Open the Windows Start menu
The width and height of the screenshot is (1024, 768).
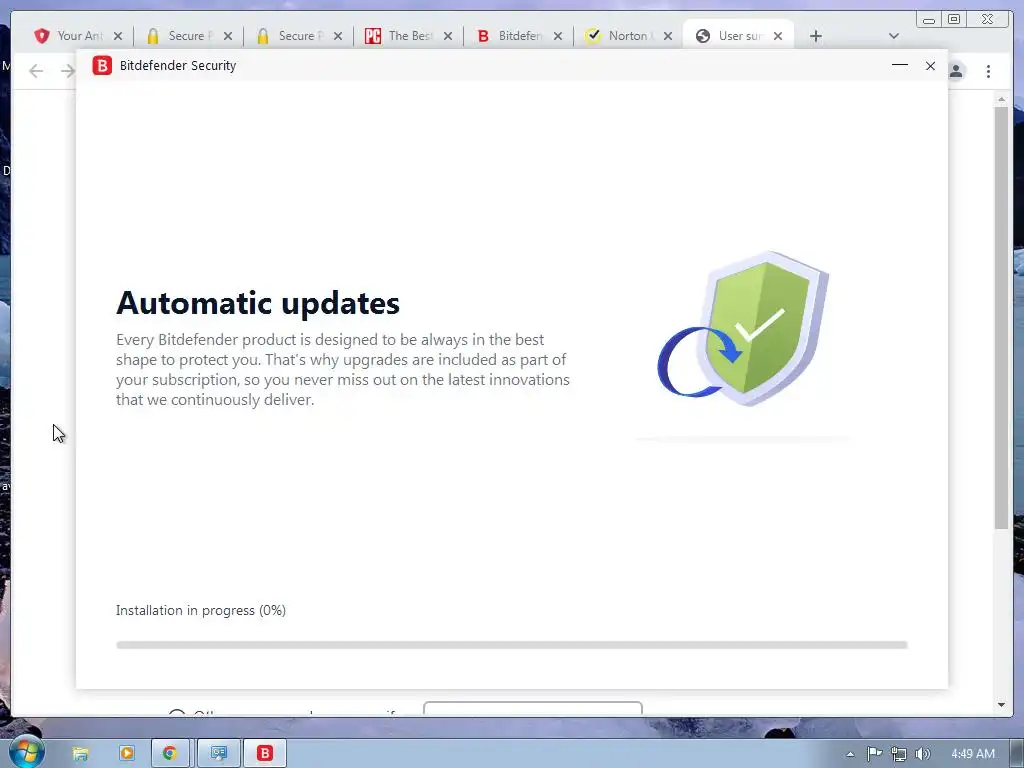tap(25, 752)
